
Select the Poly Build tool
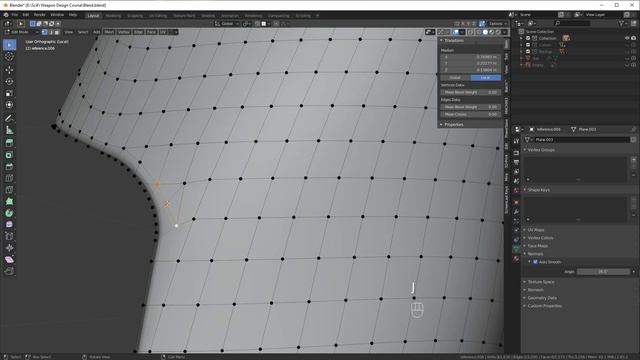[9, 201]
